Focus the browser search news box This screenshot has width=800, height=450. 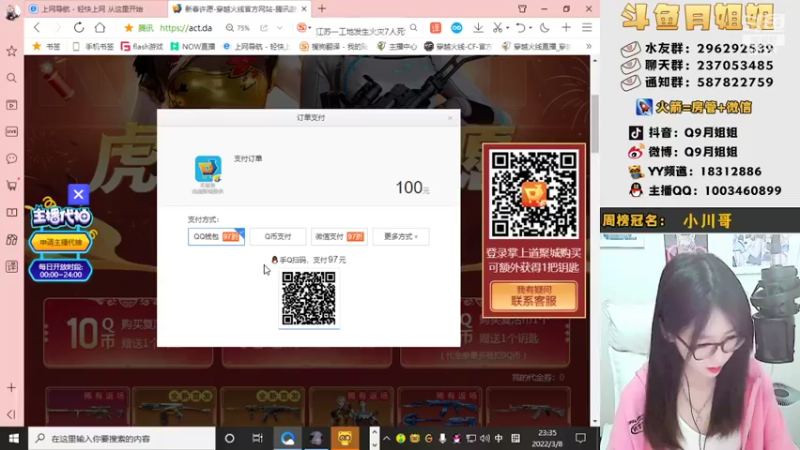tap(360, 31)
